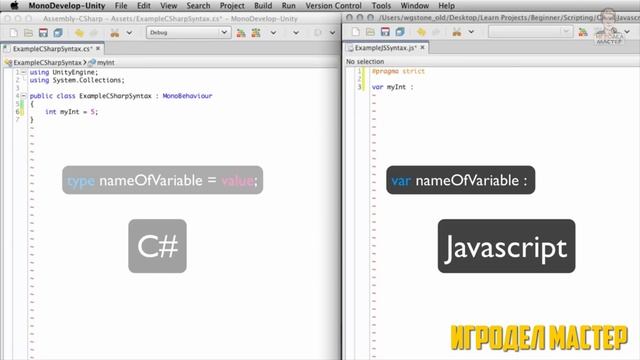Image resolution: width=640 pixels, height=360 pixels.
Task: Open dropdown arrow next to scissors, left toolbar
Action: click(129, 33)
